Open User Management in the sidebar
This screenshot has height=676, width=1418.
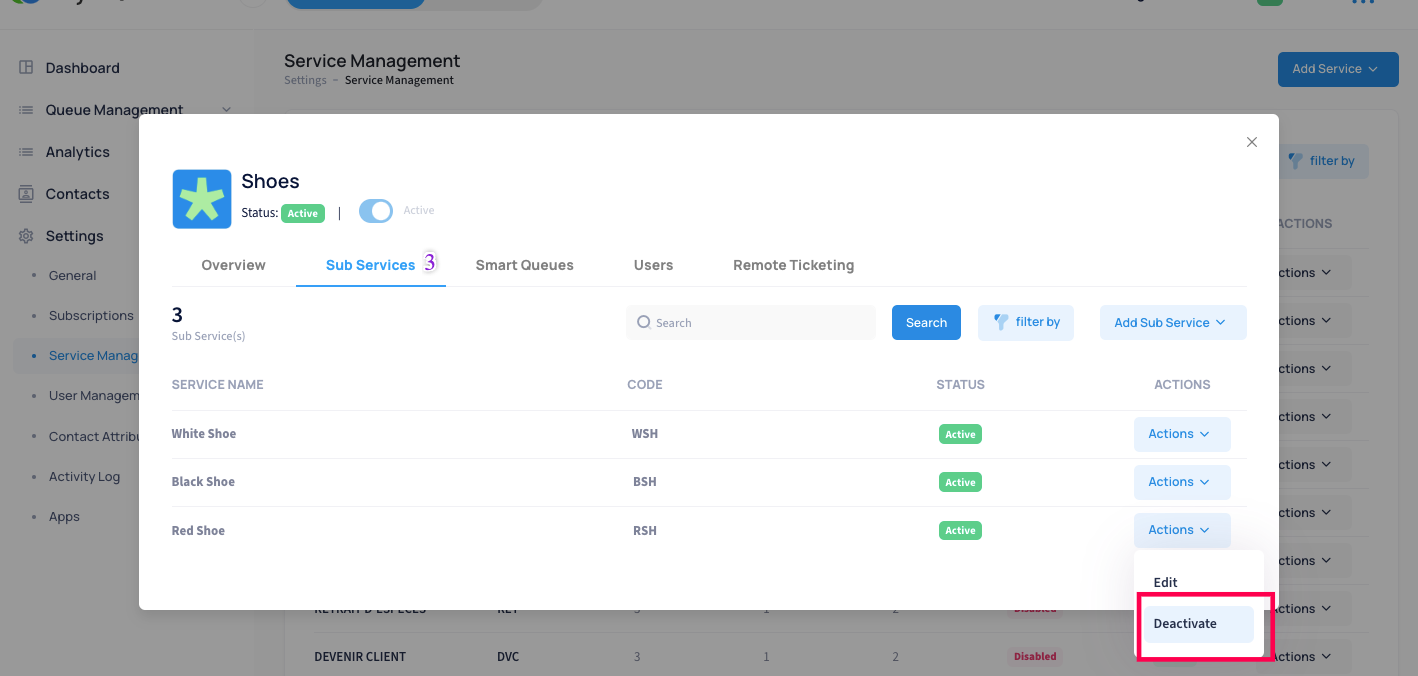(94, 396)
